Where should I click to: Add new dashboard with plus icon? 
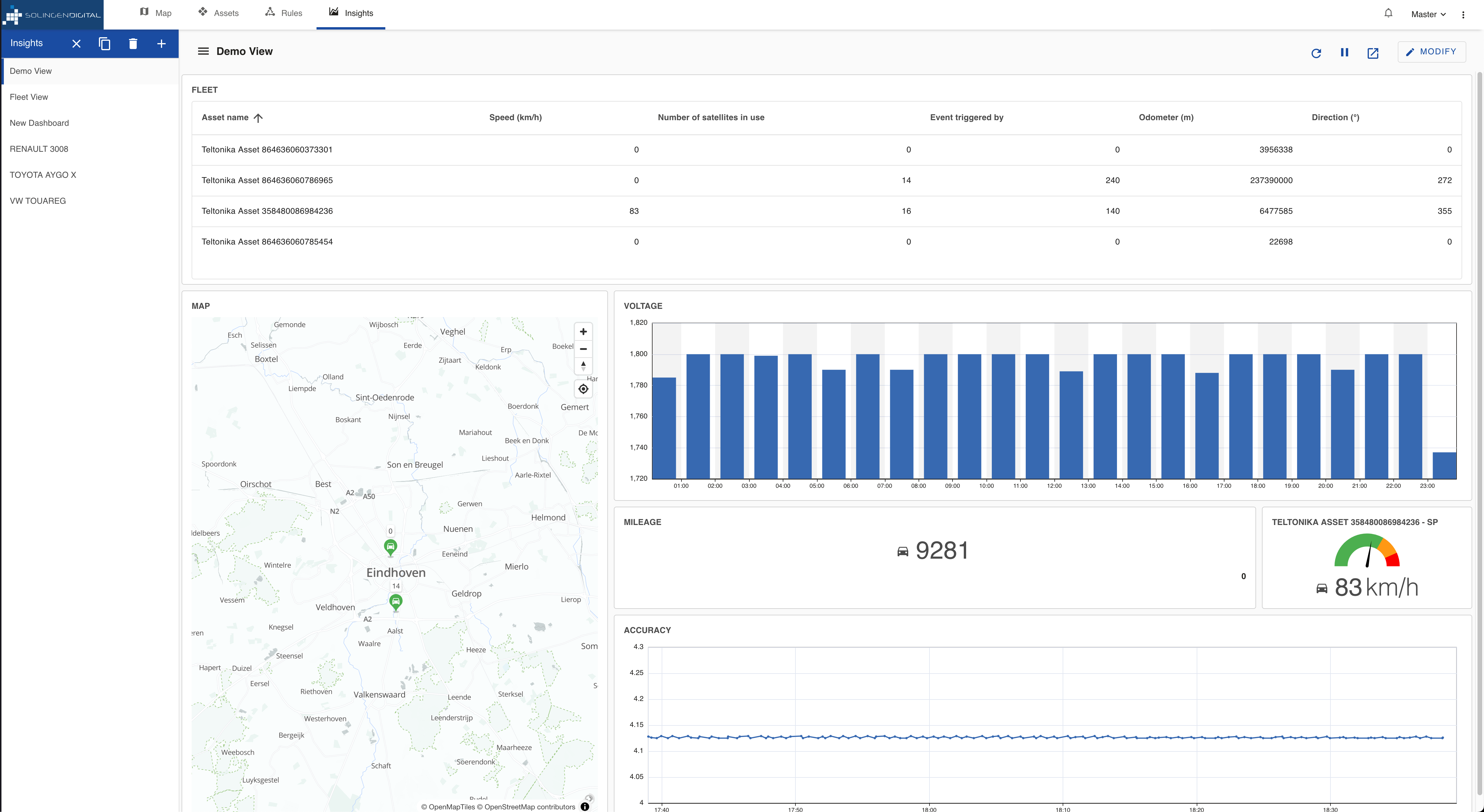161,44
